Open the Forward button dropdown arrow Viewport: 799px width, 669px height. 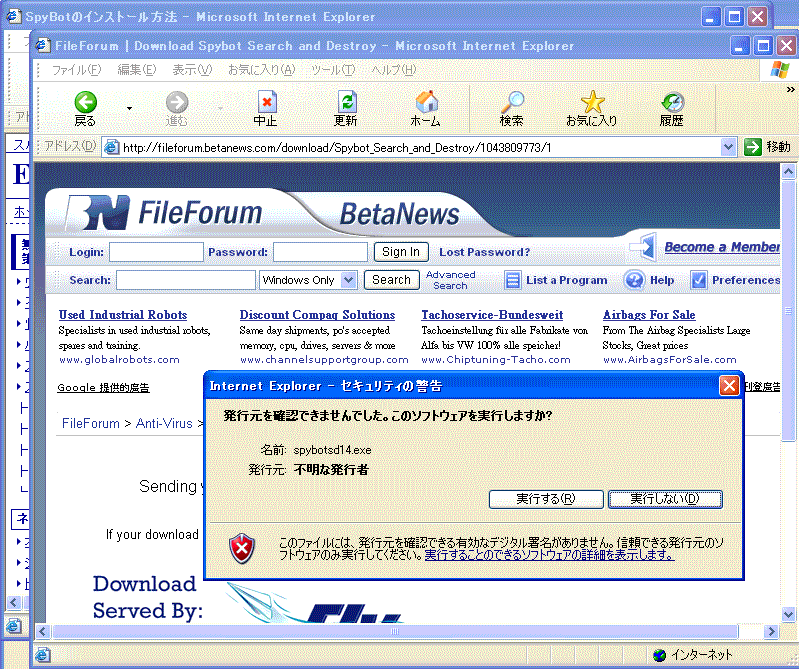point(220,108)
